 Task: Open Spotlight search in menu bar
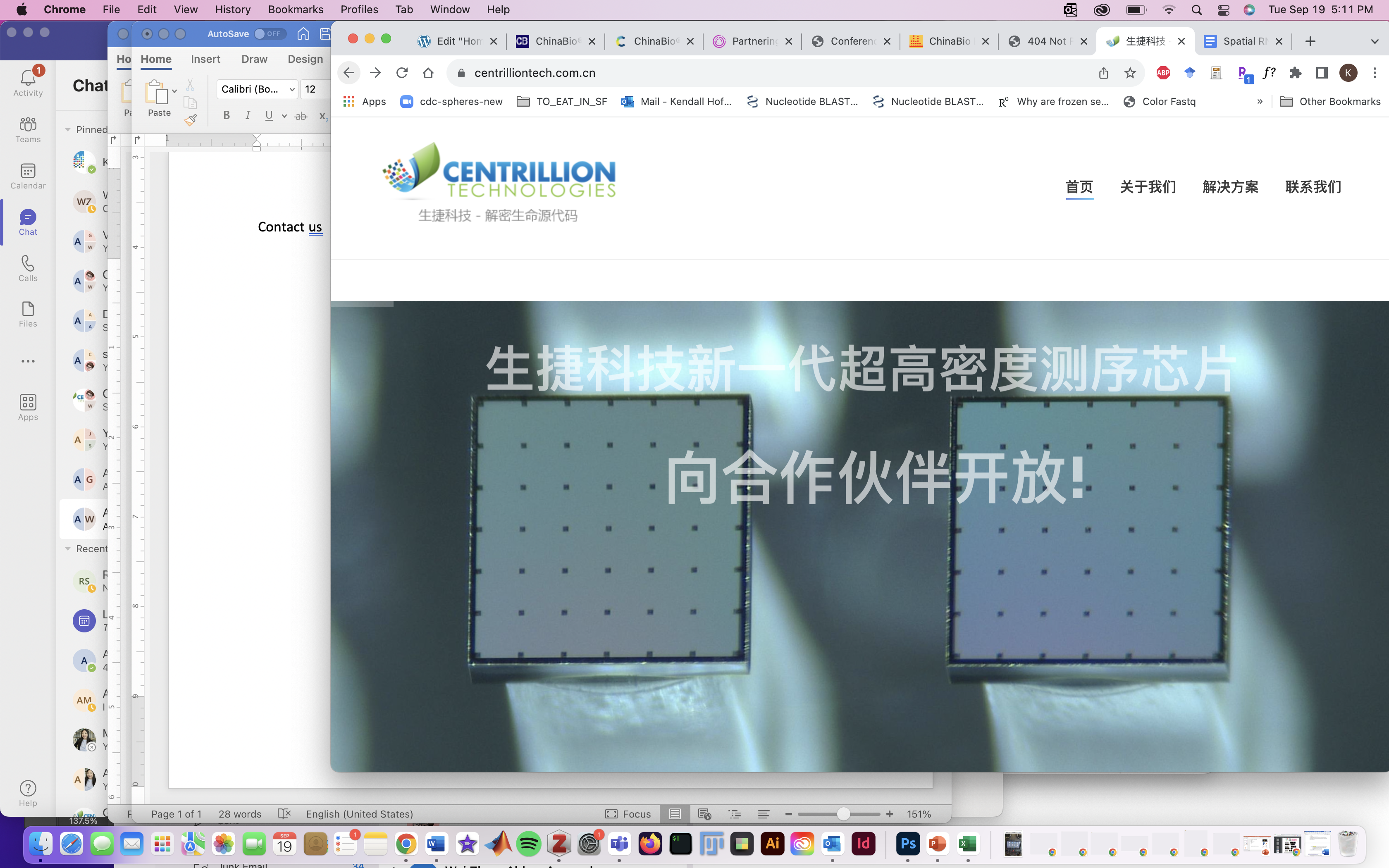point(1197,10)
